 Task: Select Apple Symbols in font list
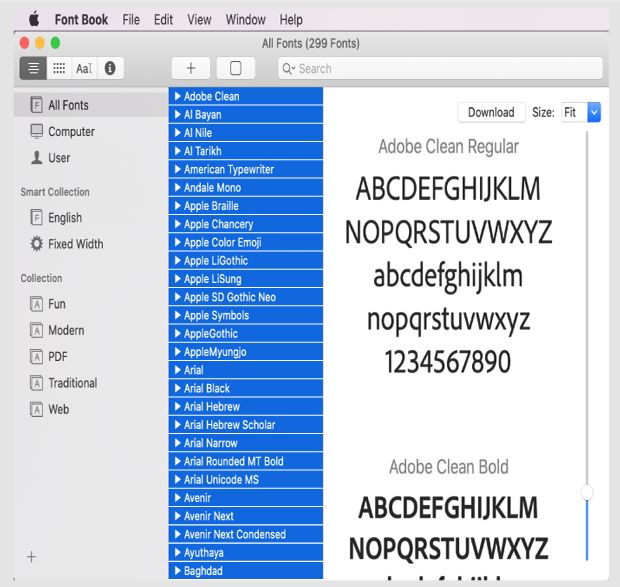(x=246, y=315)
